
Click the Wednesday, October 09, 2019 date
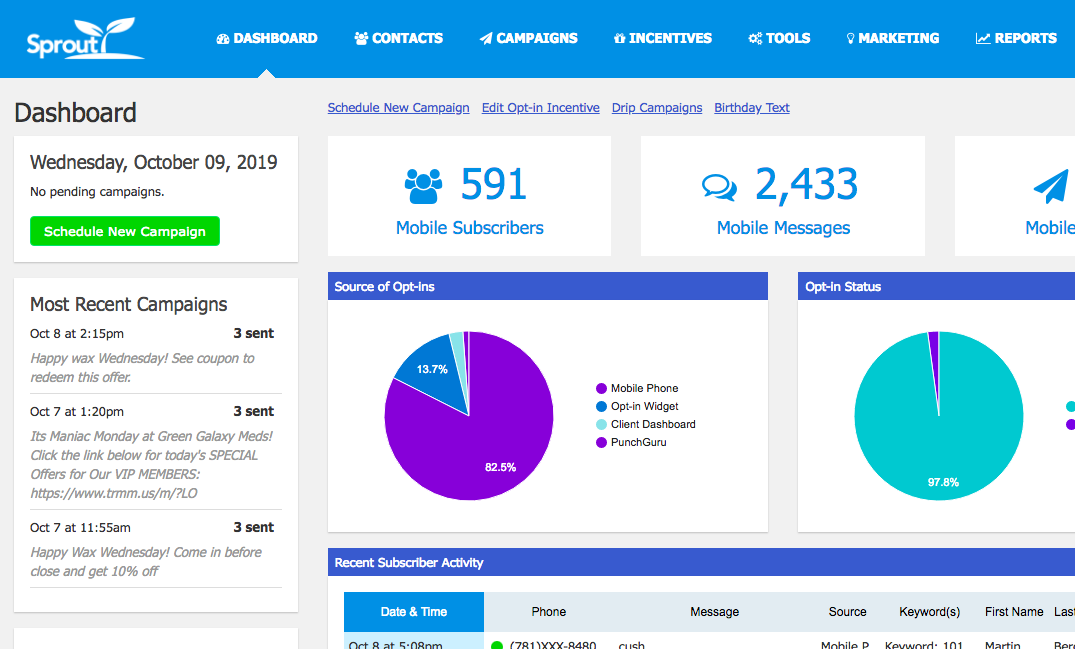[154, 162]
